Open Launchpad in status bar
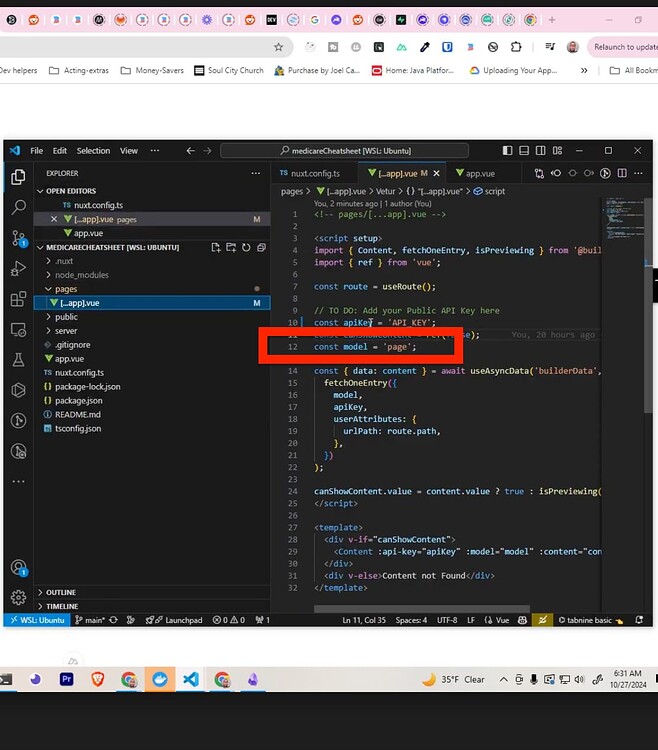Image resolution: width=658 pixels, height=750 pixels. click(x=175, y=620)
